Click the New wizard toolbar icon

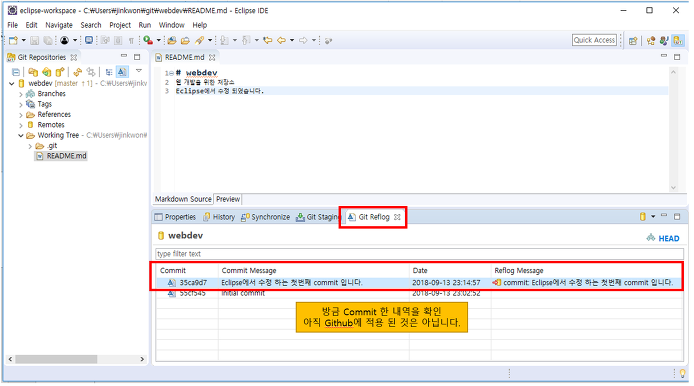pyautogui.click(x=13, y=40)
